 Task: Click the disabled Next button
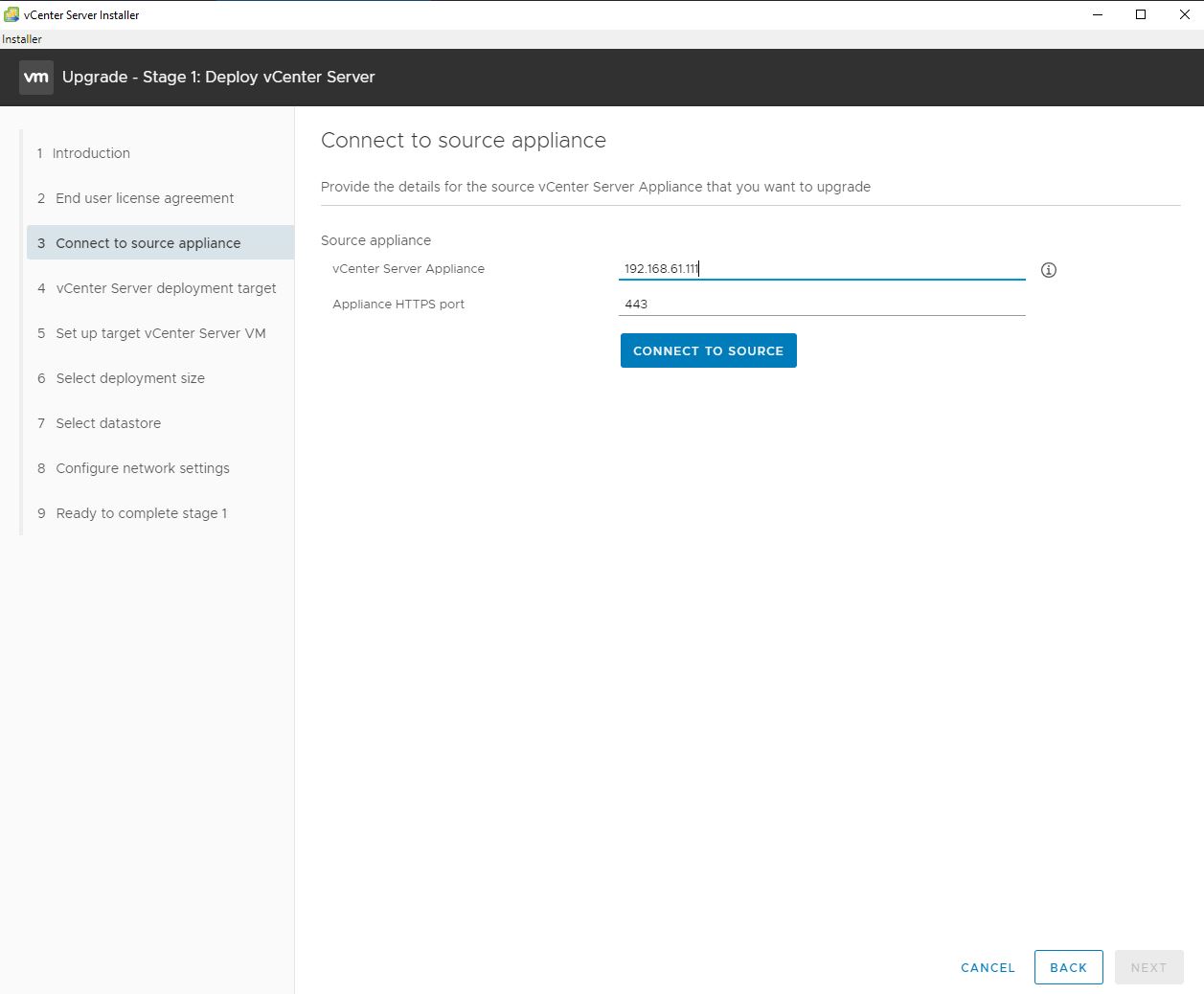click(1149, 967)
